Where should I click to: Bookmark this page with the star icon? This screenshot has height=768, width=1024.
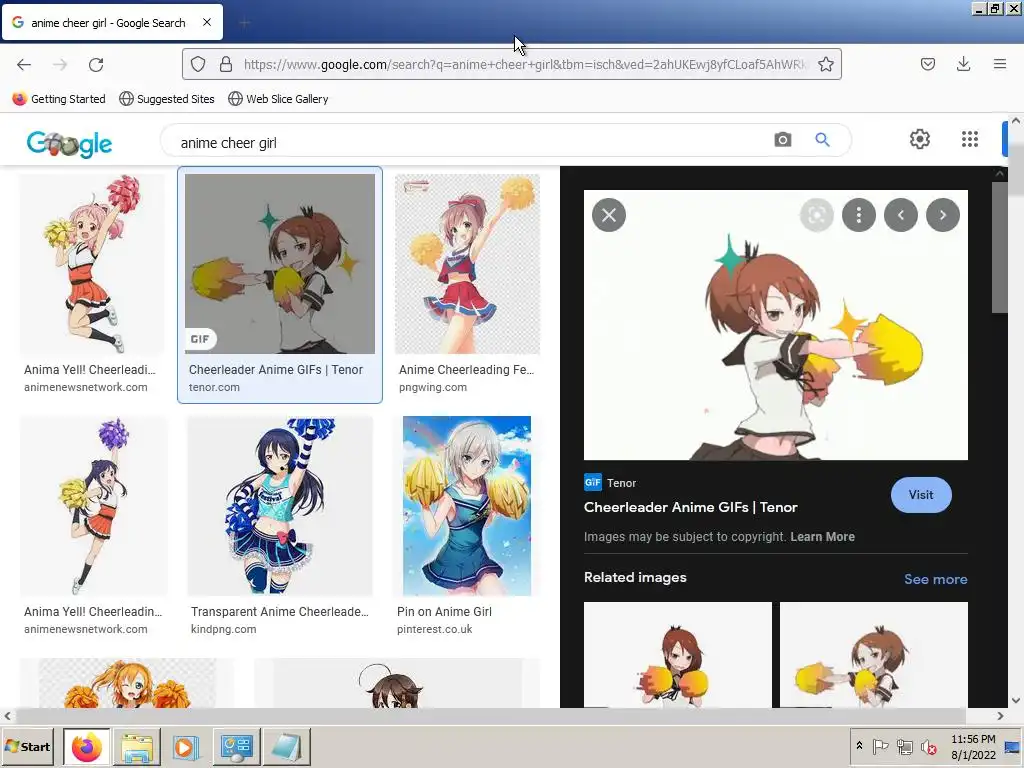pyautogui.click(x=825, y=64)
